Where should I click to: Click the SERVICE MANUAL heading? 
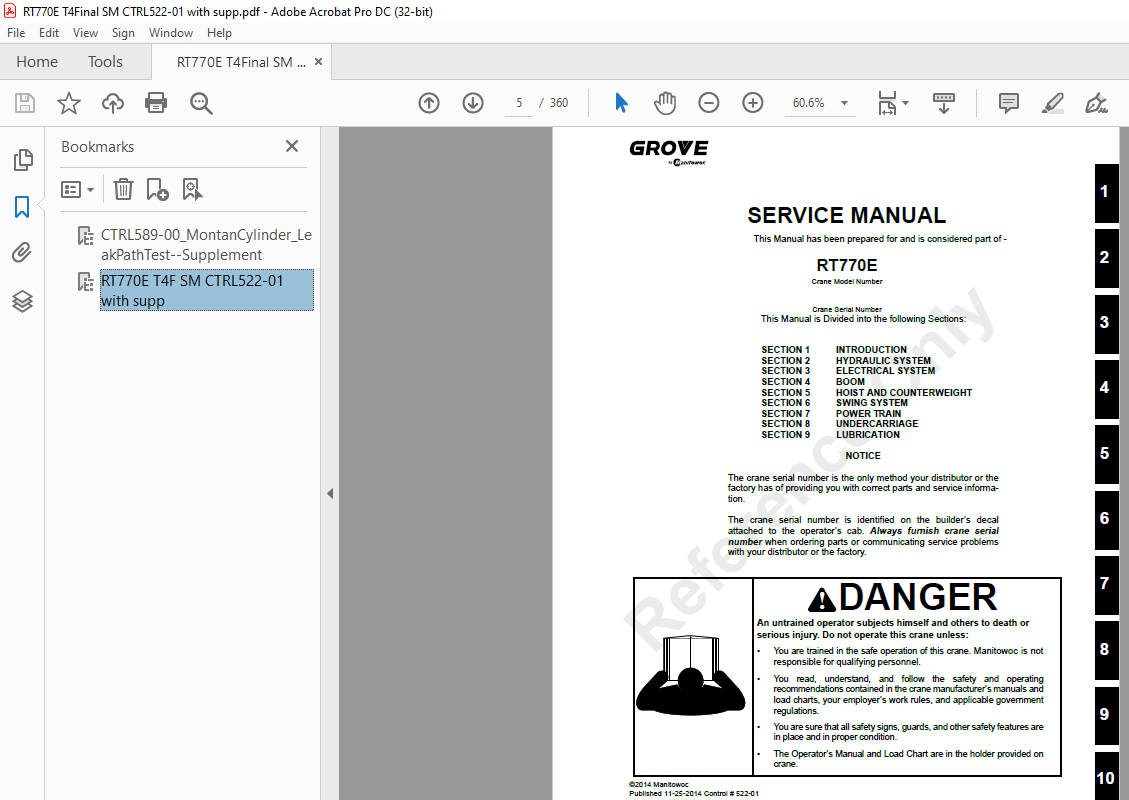point(847,215)
